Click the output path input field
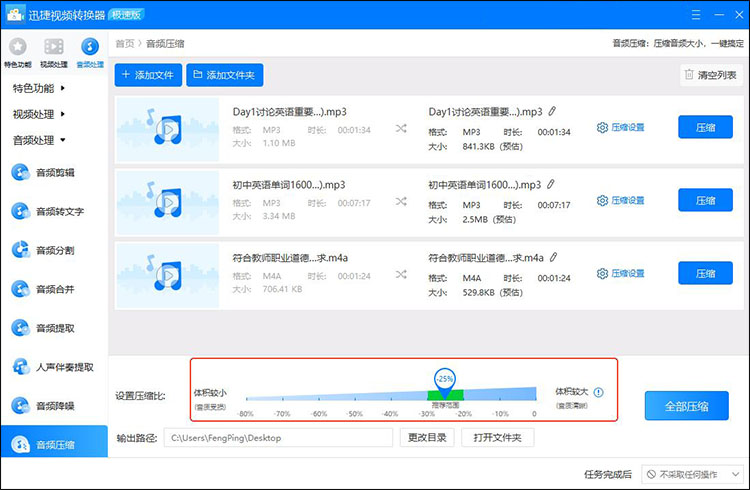 click(278, 438)
